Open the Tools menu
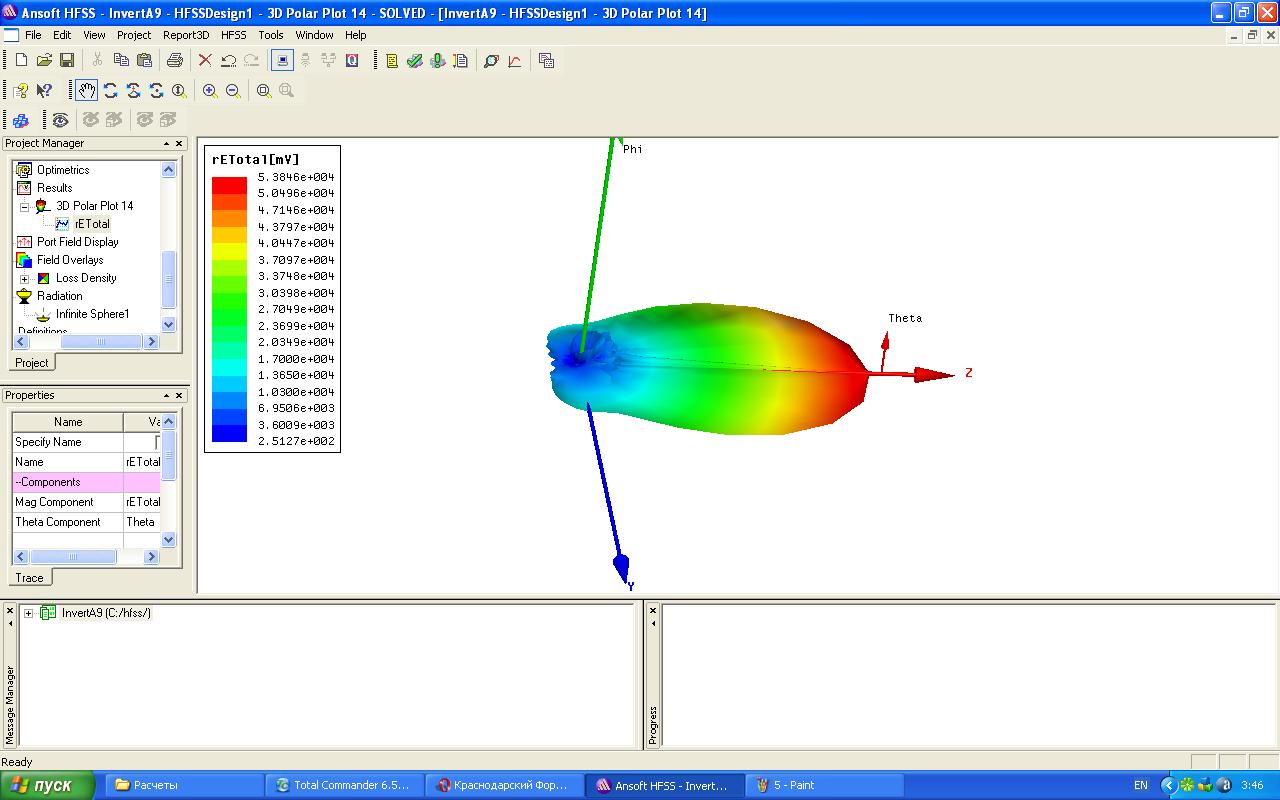Viewport: 1280px width, 800px height. pyautogui.click(x=271, y=35)
